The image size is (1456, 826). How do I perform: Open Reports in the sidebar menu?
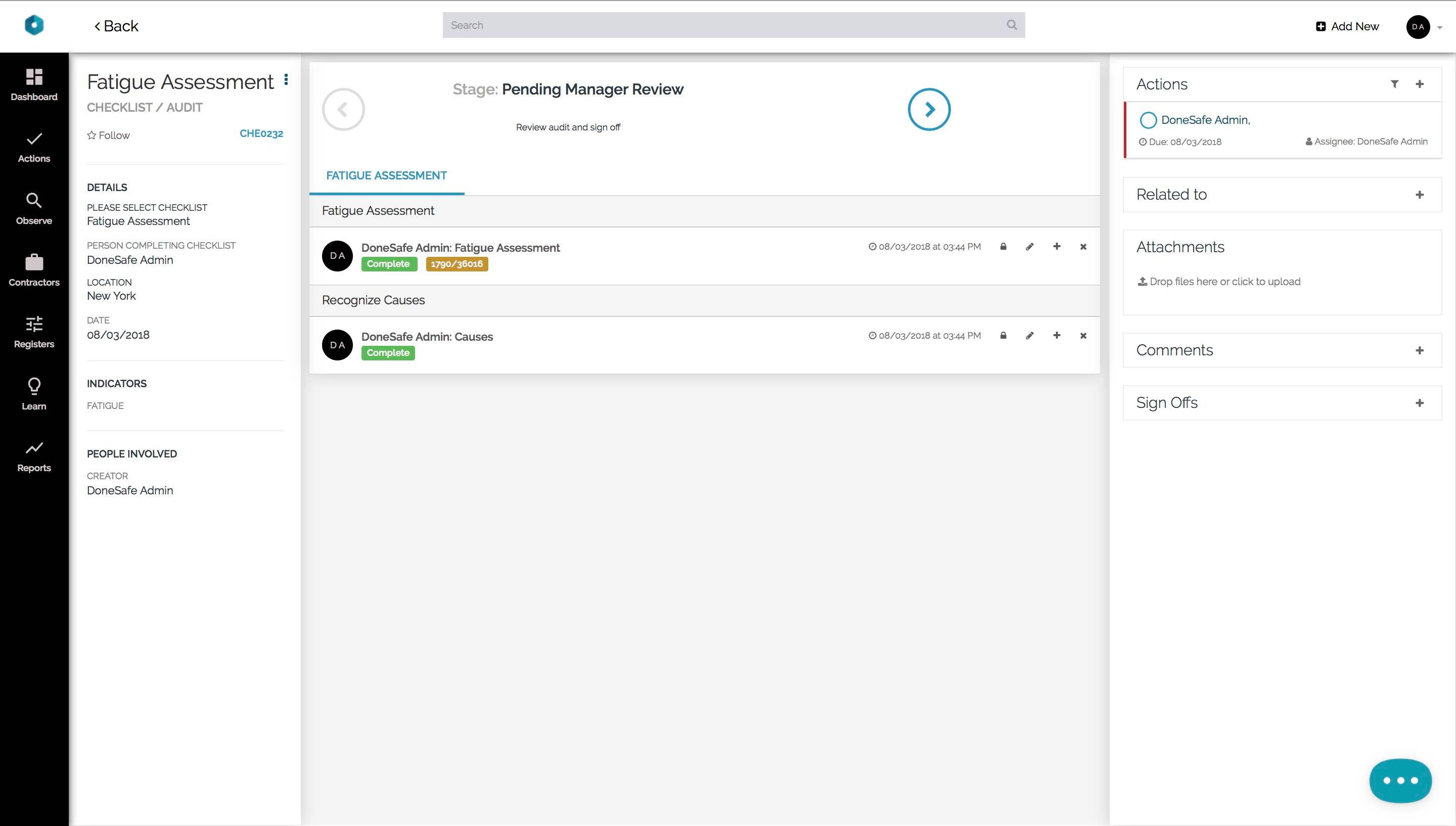click(34, 455)
